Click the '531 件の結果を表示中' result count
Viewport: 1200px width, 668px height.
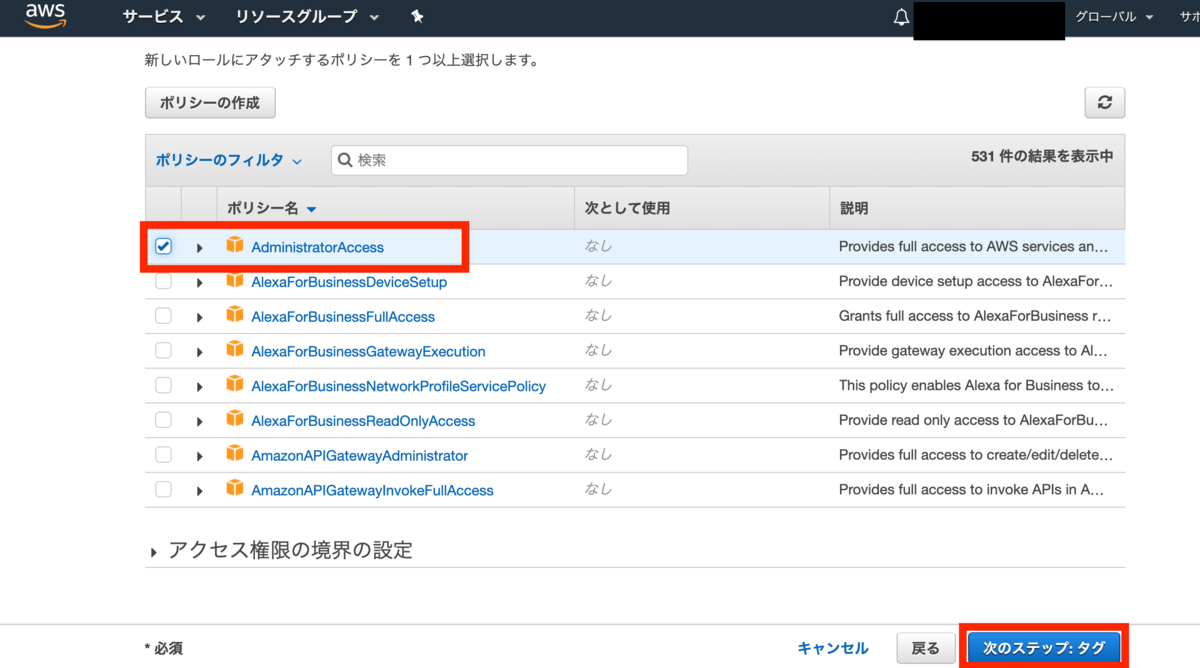(1042, 157)
